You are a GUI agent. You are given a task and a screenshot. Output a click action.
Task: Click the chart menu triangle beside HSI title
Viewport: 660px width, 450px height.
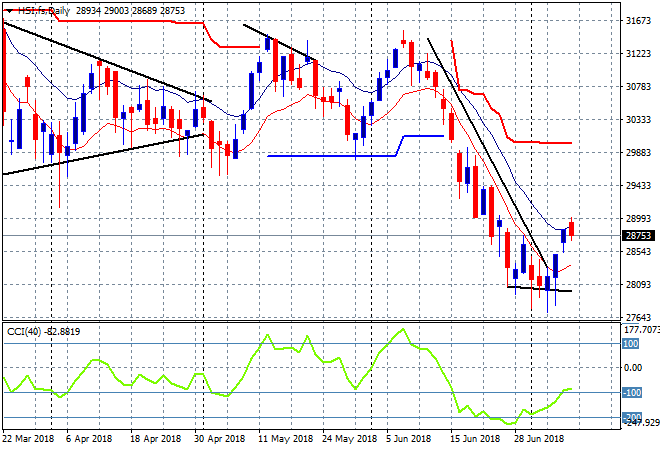(9, 8)
